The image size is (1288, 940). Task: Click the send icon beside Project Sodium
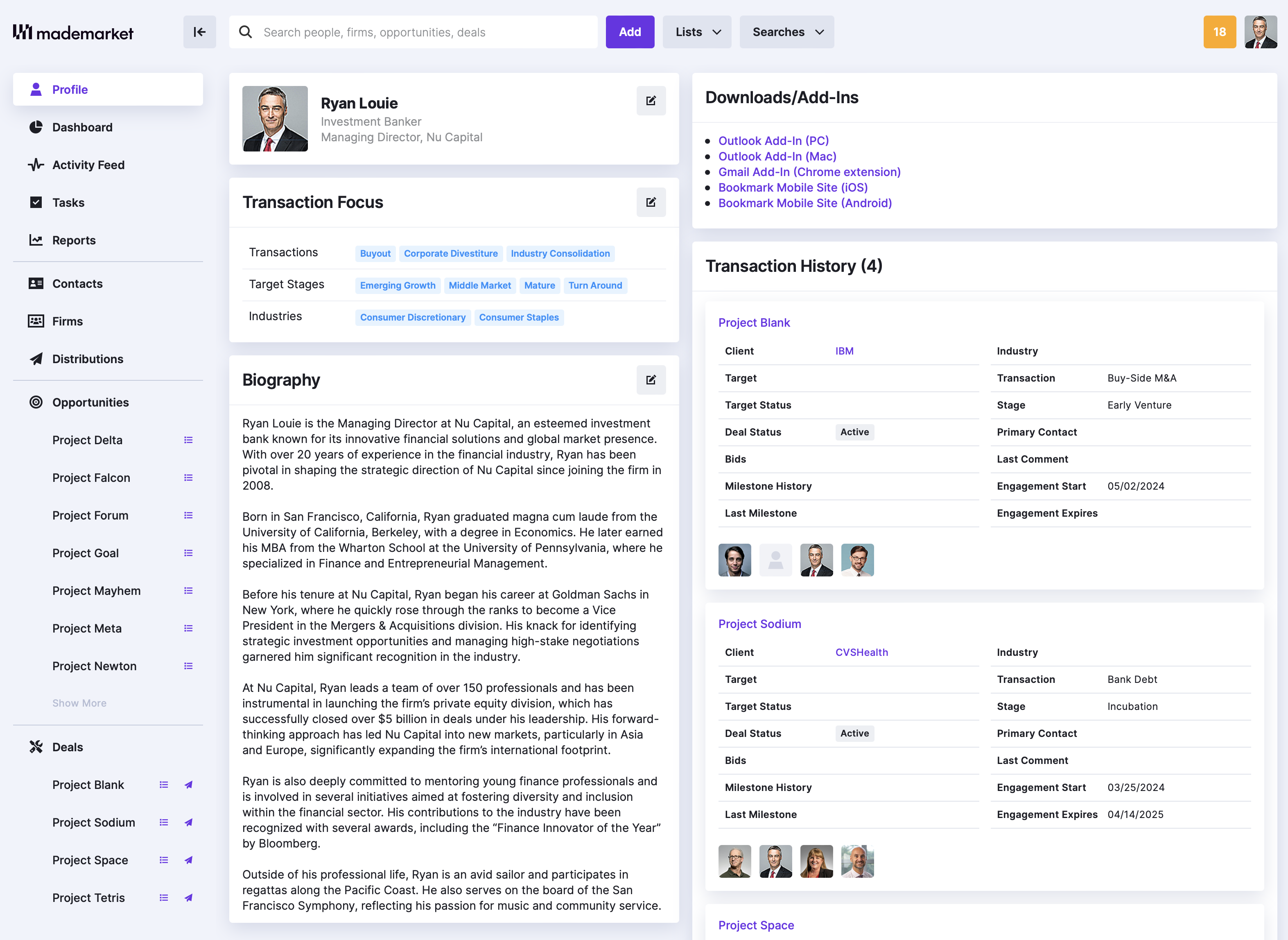188,822
